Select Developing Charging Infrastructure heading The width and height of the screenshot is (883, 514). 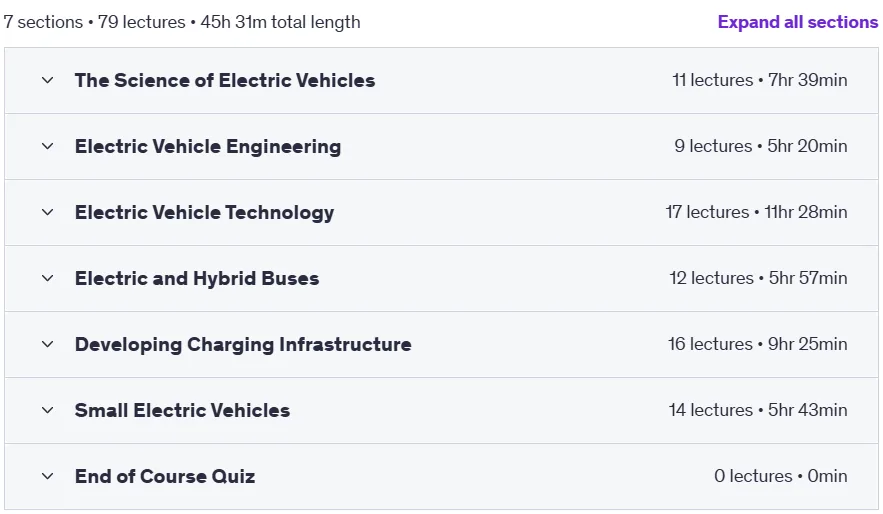pos(243,344)
